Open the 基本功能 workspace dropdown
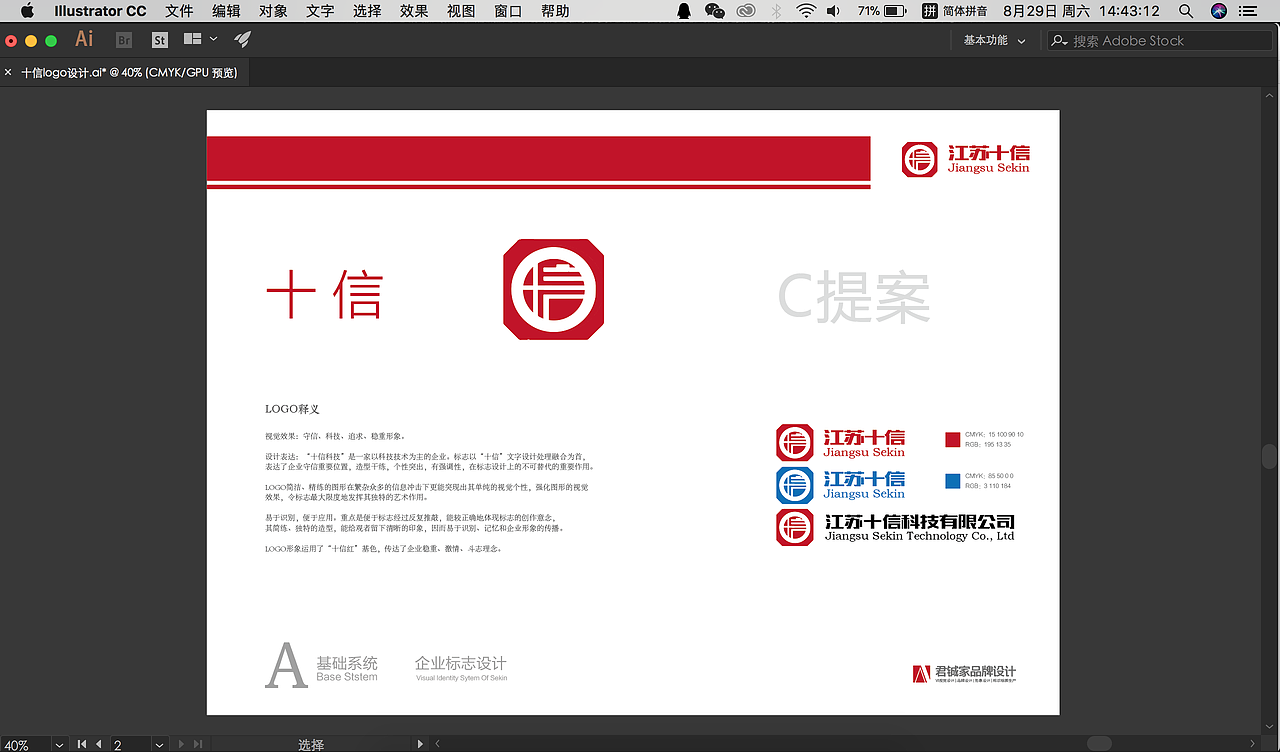This screenshot has width=1280, height=752. click(993, 40)
